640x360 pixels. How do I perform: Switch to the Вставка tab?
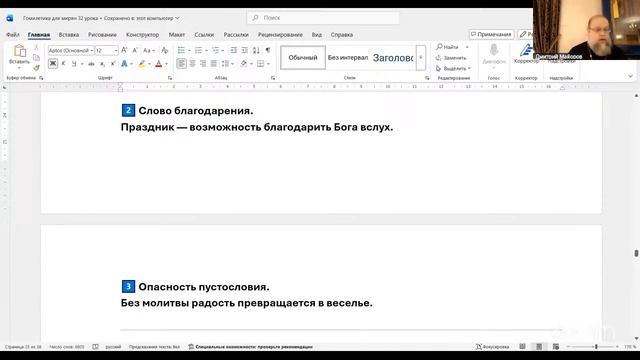point(69,35)
